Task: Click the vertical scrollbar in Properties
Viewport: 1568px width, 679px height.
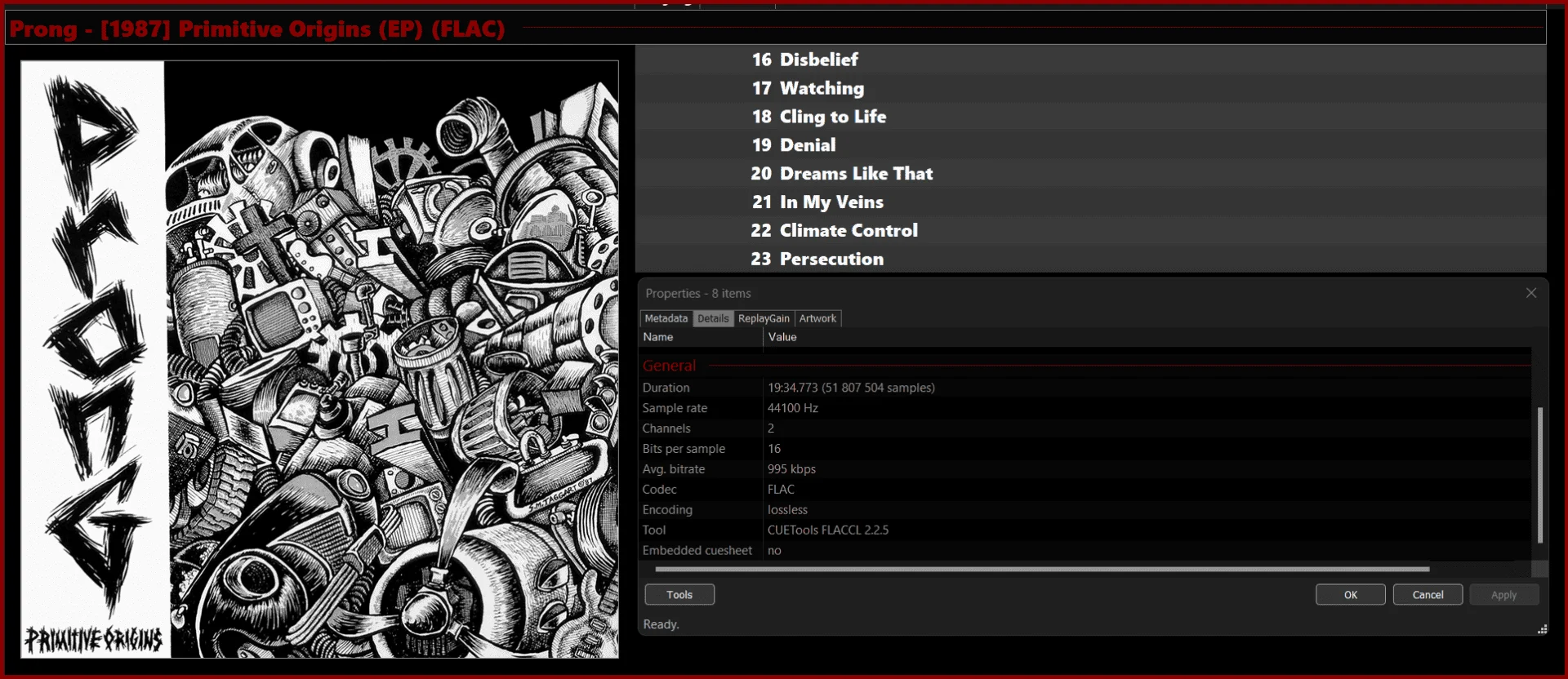Action: (1540, 475)
